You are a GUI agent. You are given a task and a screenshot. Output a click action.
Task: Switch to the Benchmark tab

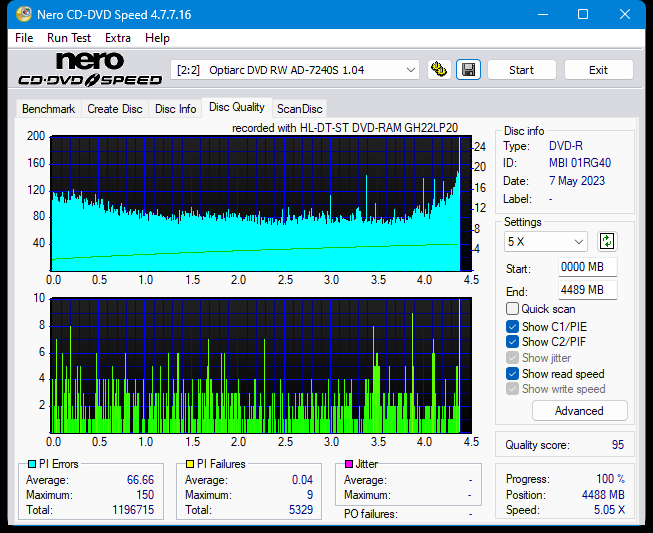[x=48, y=109]
